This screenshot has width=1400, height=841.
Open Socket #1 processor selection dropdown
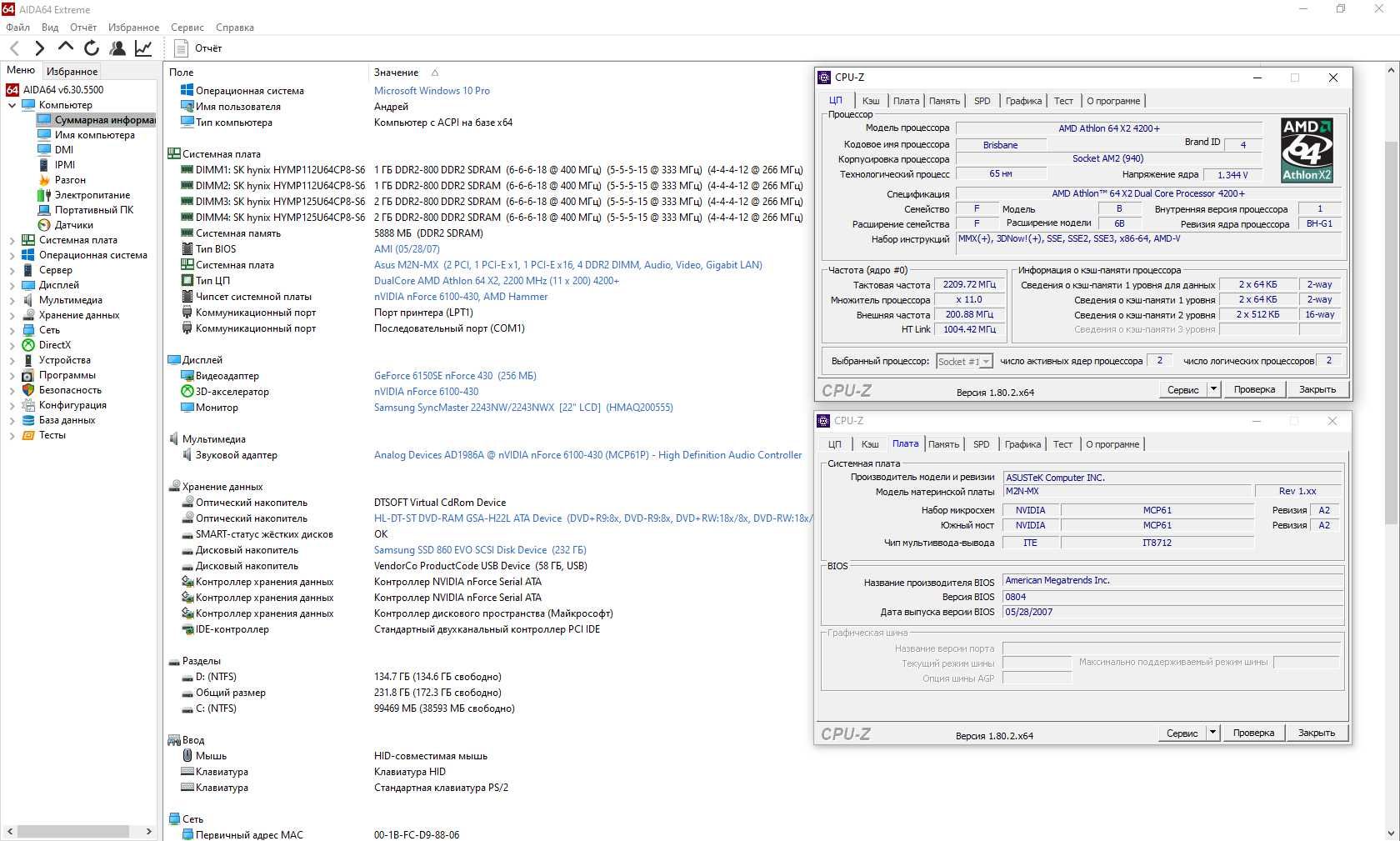point(964,361)
